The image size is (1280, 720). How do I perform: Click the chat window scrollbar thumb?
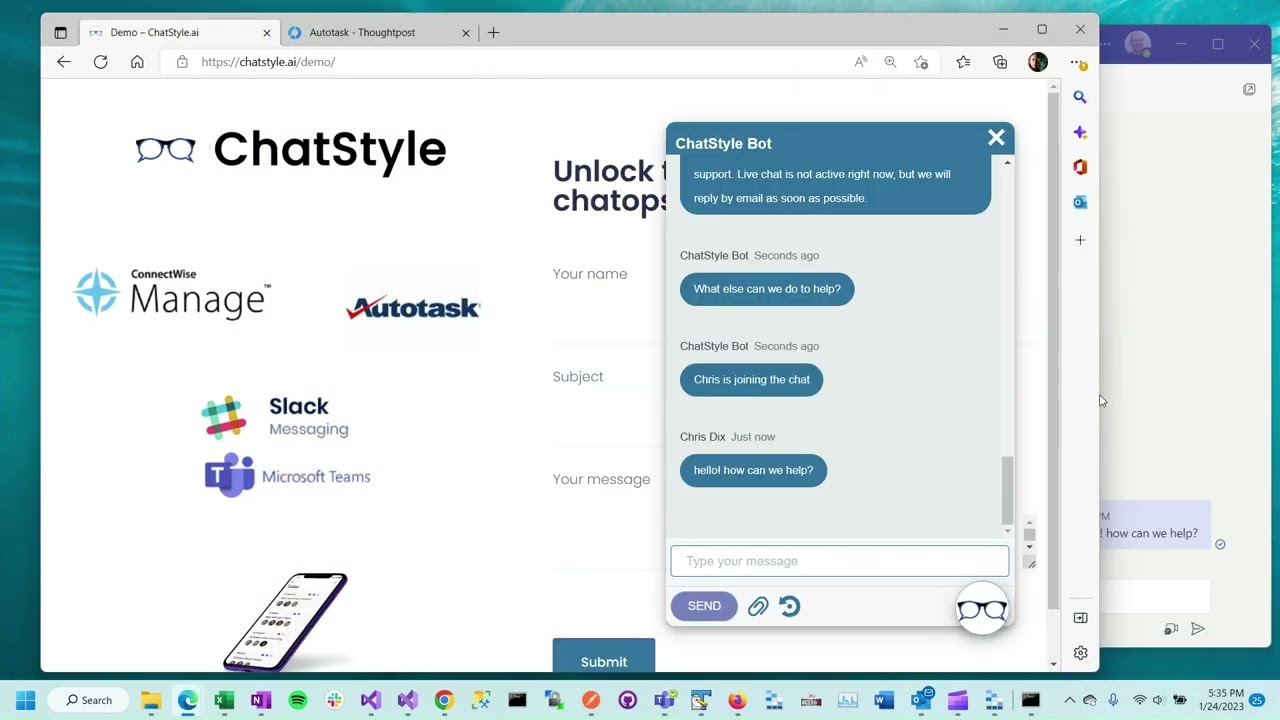(x=1007, y=490)
